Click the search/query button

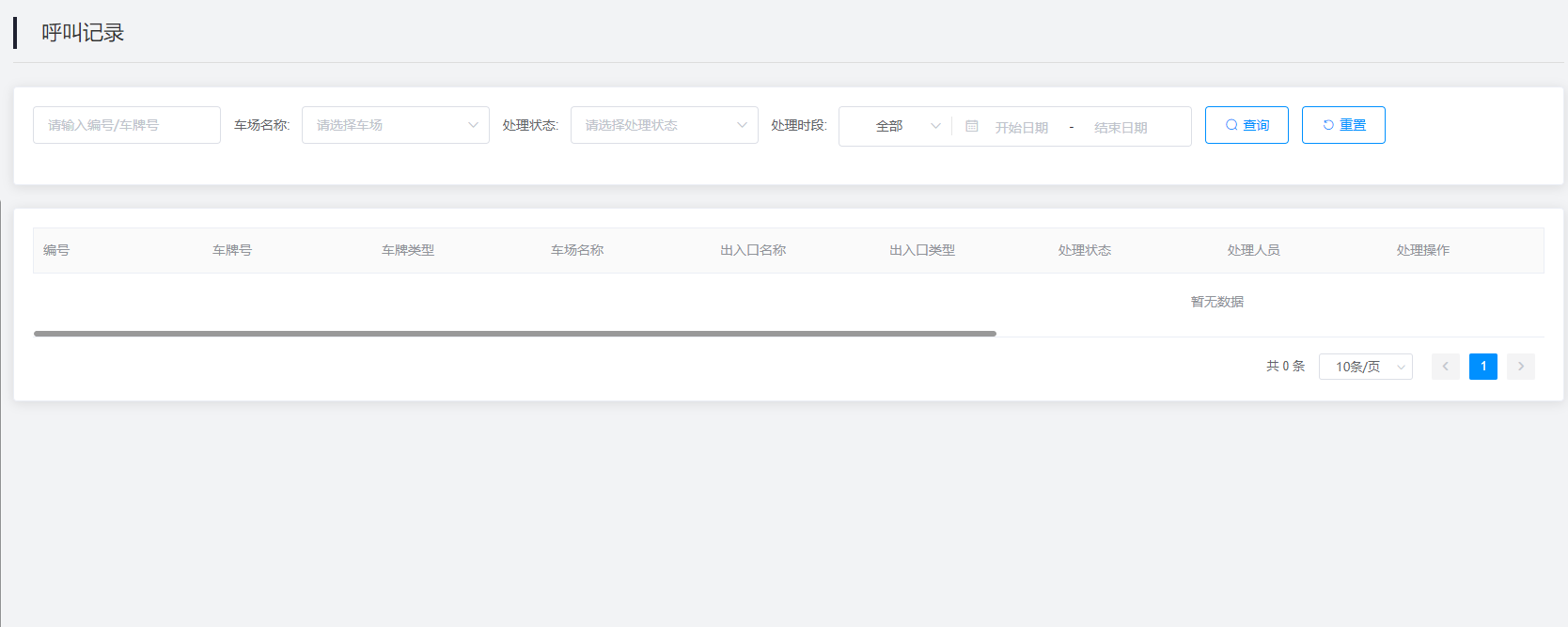point(1247,125)
